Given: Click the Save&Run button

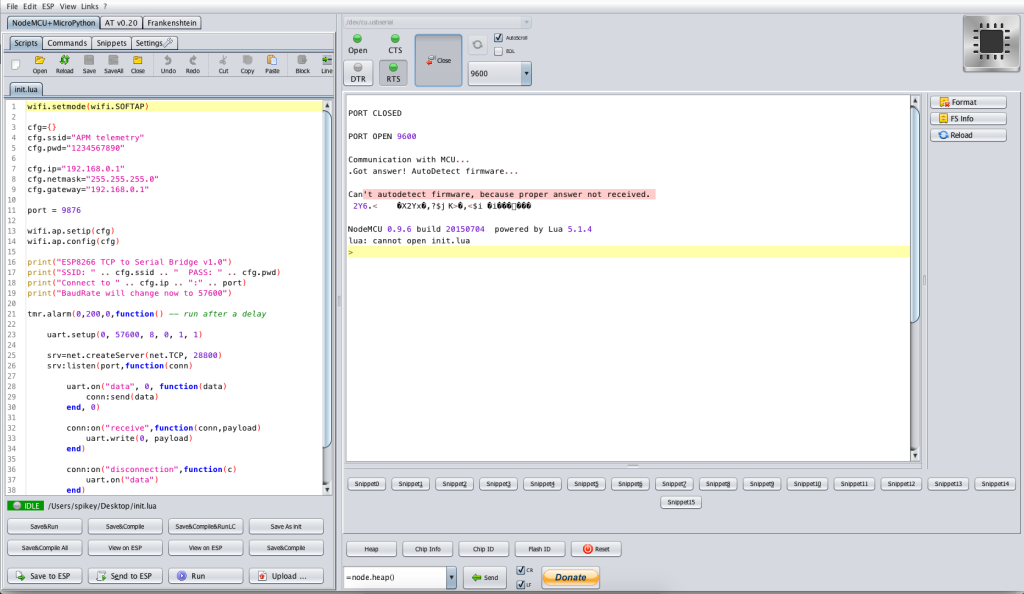Looking at the screenshot, I should [44, 526].
